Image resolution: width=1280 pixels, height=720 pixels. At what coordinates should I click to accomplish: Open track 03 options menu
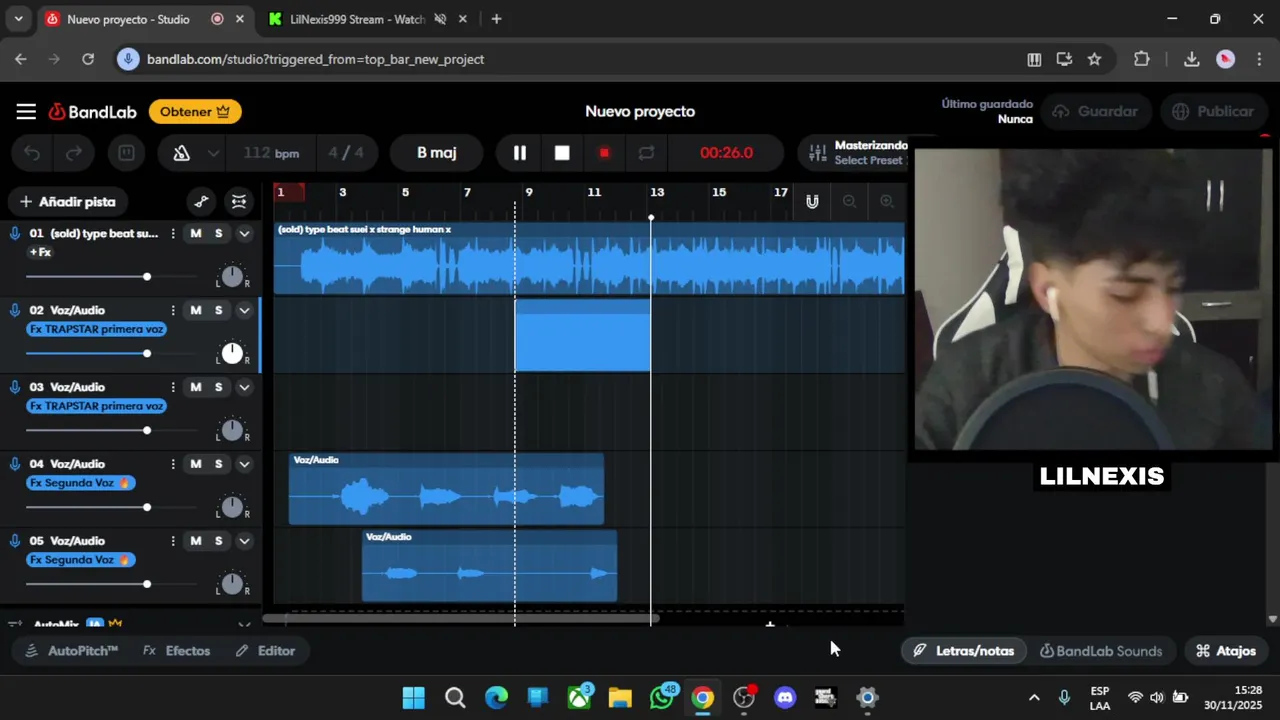[x=173, y=388]
